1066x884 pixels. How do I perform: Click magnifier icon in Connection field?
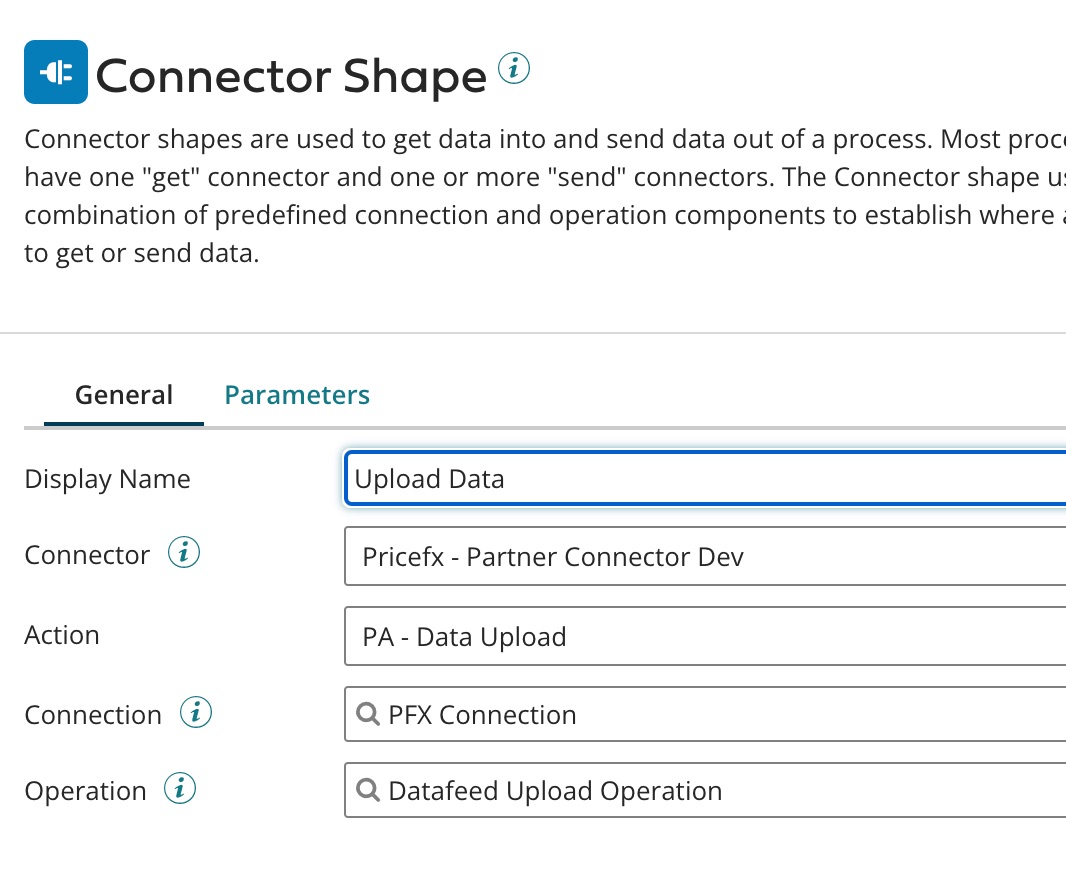click(x=368, y=714)
